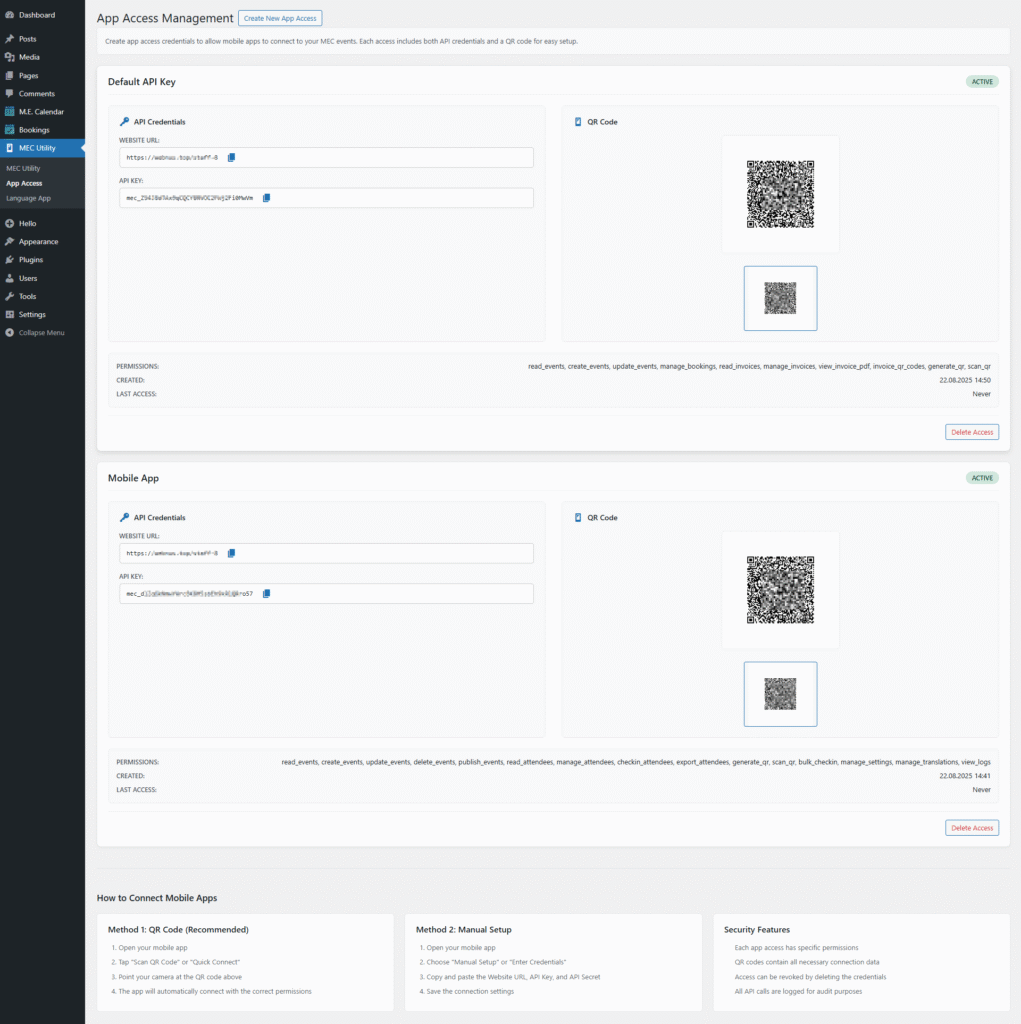Click the Mobile App API key field
Screen dimensions: 1021x1024
326,594
